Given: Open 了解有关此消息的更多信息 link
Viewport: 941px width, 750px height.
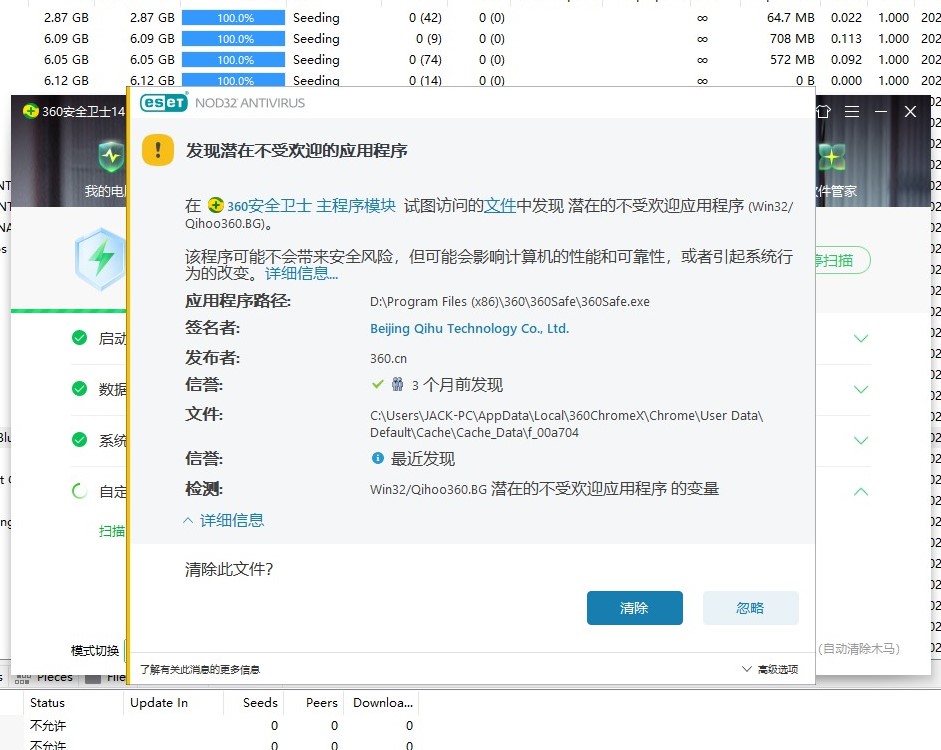Looking at the screenshot, I should [200, 670].
